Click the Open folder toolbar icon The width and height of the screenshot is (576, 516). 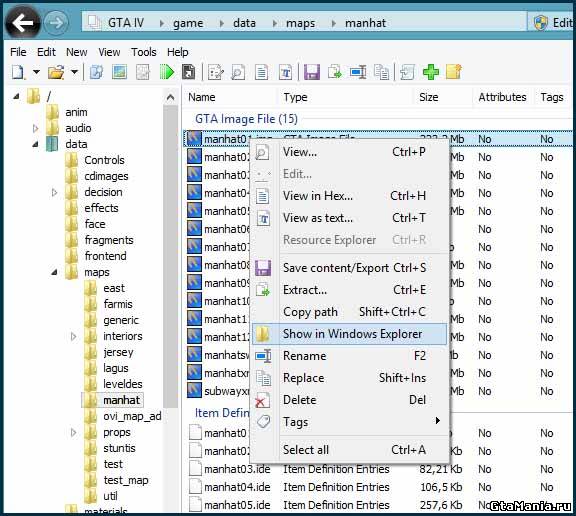click(56, 72)
